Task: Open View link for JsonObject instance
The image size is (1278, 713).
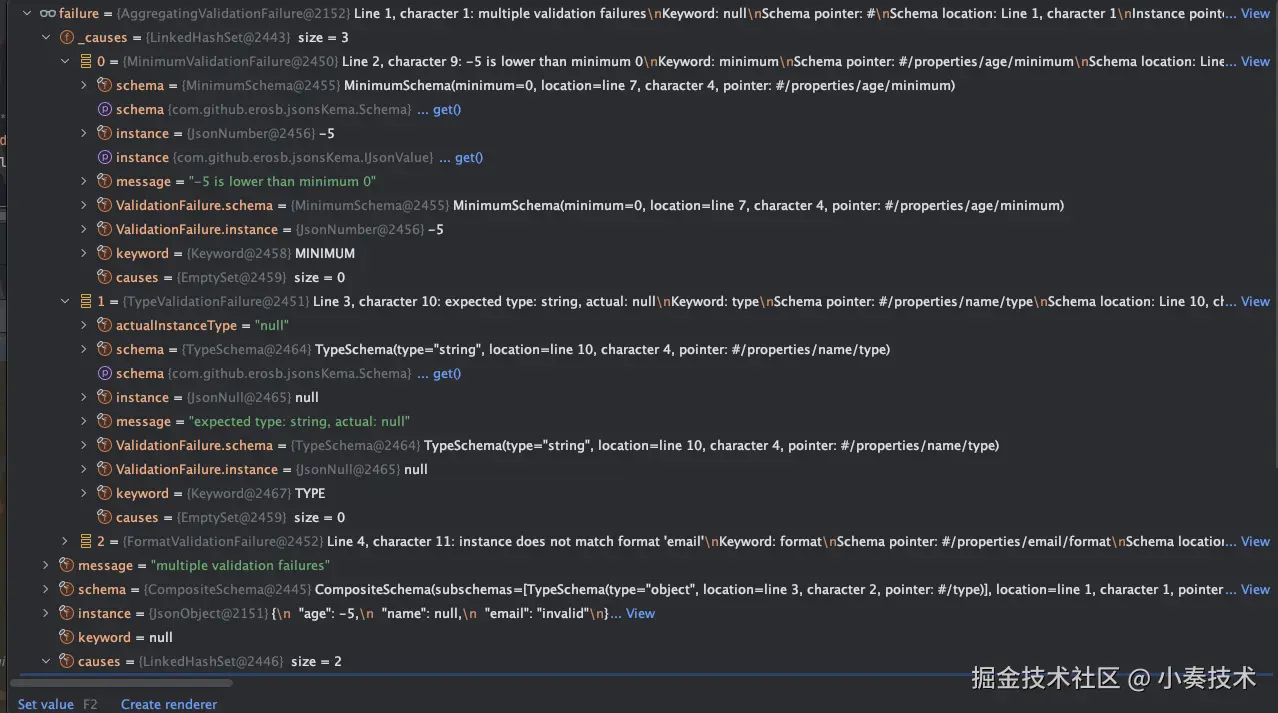Action: [640, 613]
